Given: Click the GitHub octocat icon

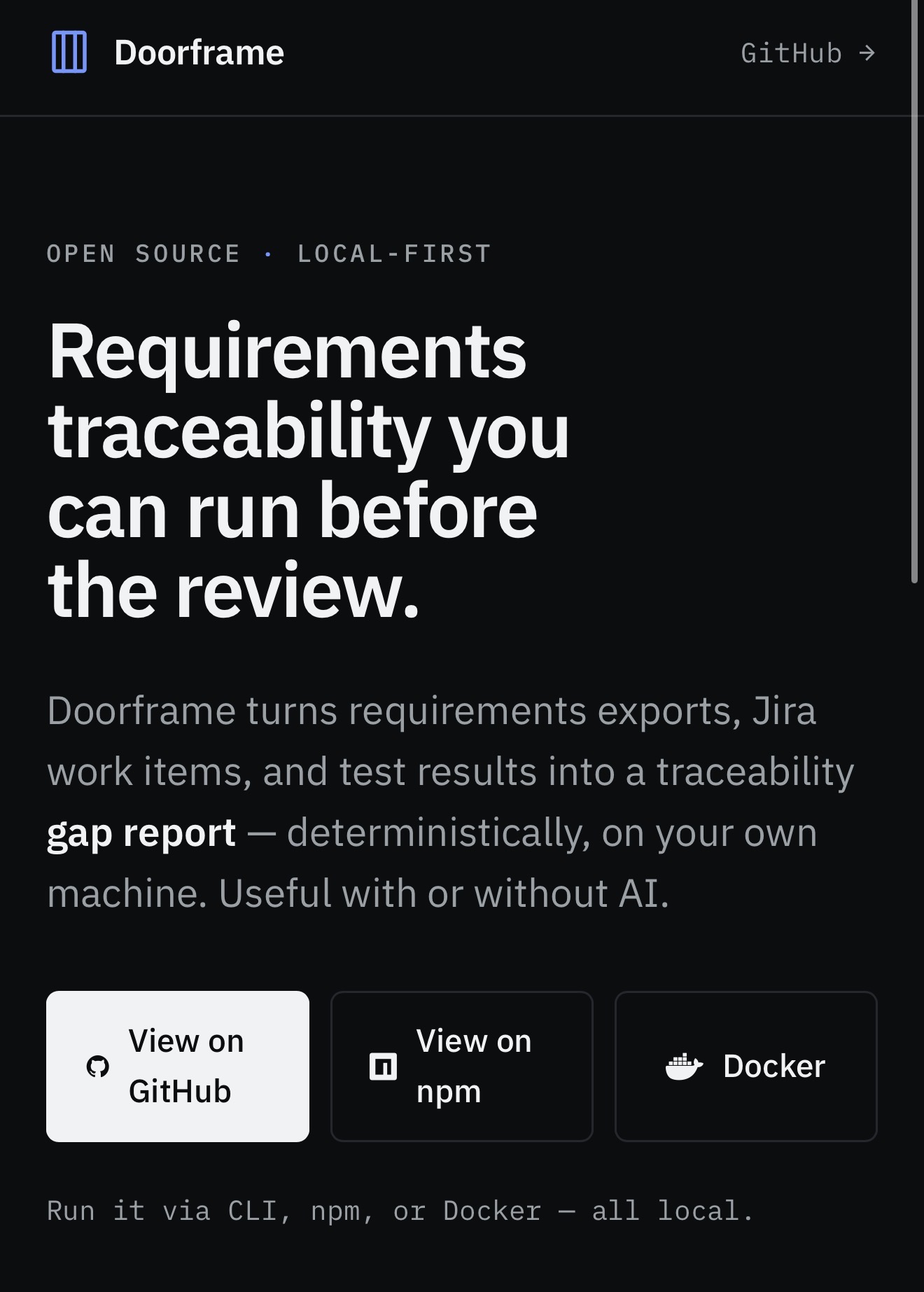Looking at the screenshot, I should coord(98,1067).
